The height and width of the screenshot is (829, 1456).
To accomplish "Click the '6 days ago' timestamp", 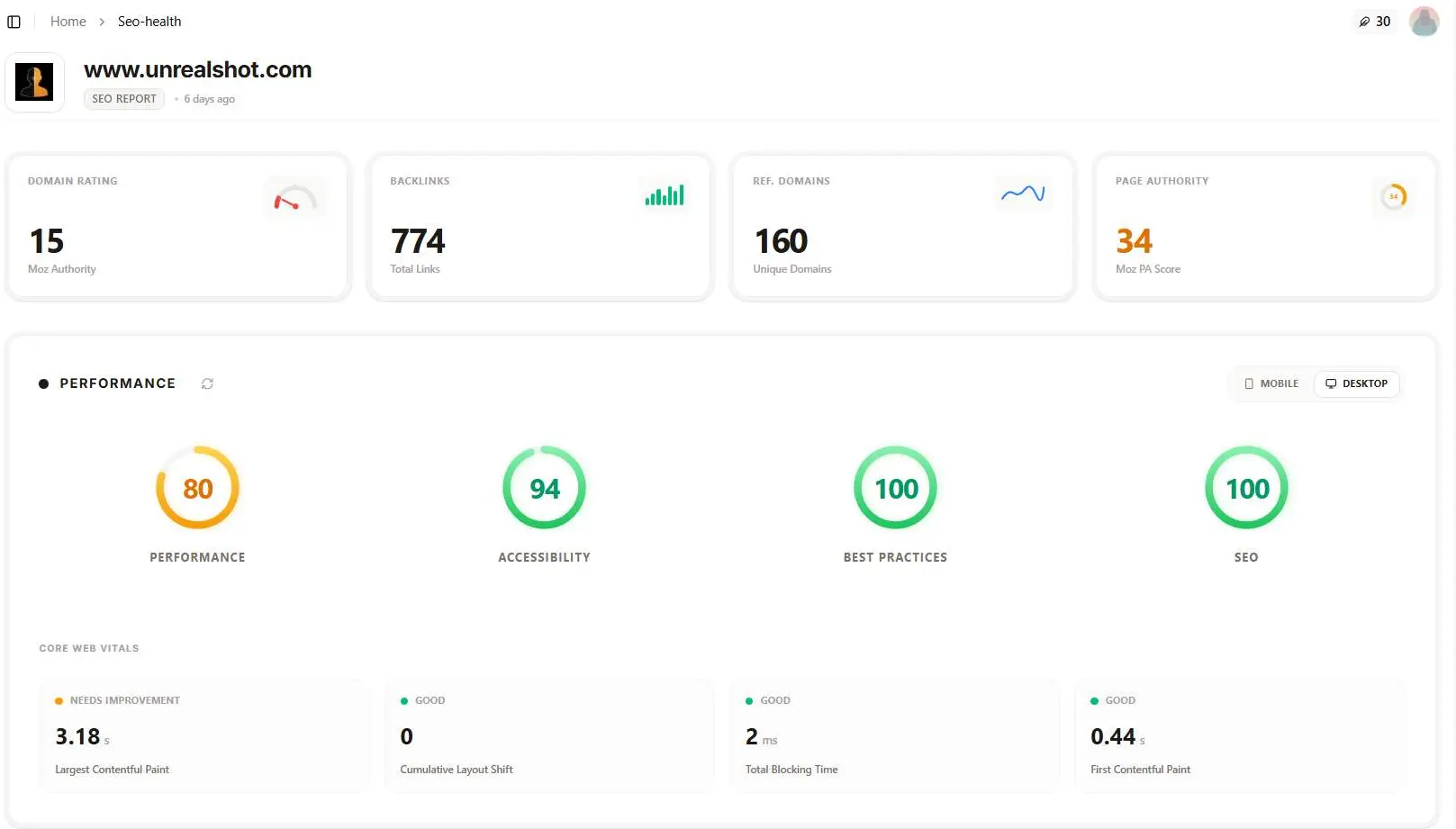I will pyautogui.click(x=209, y=99).
